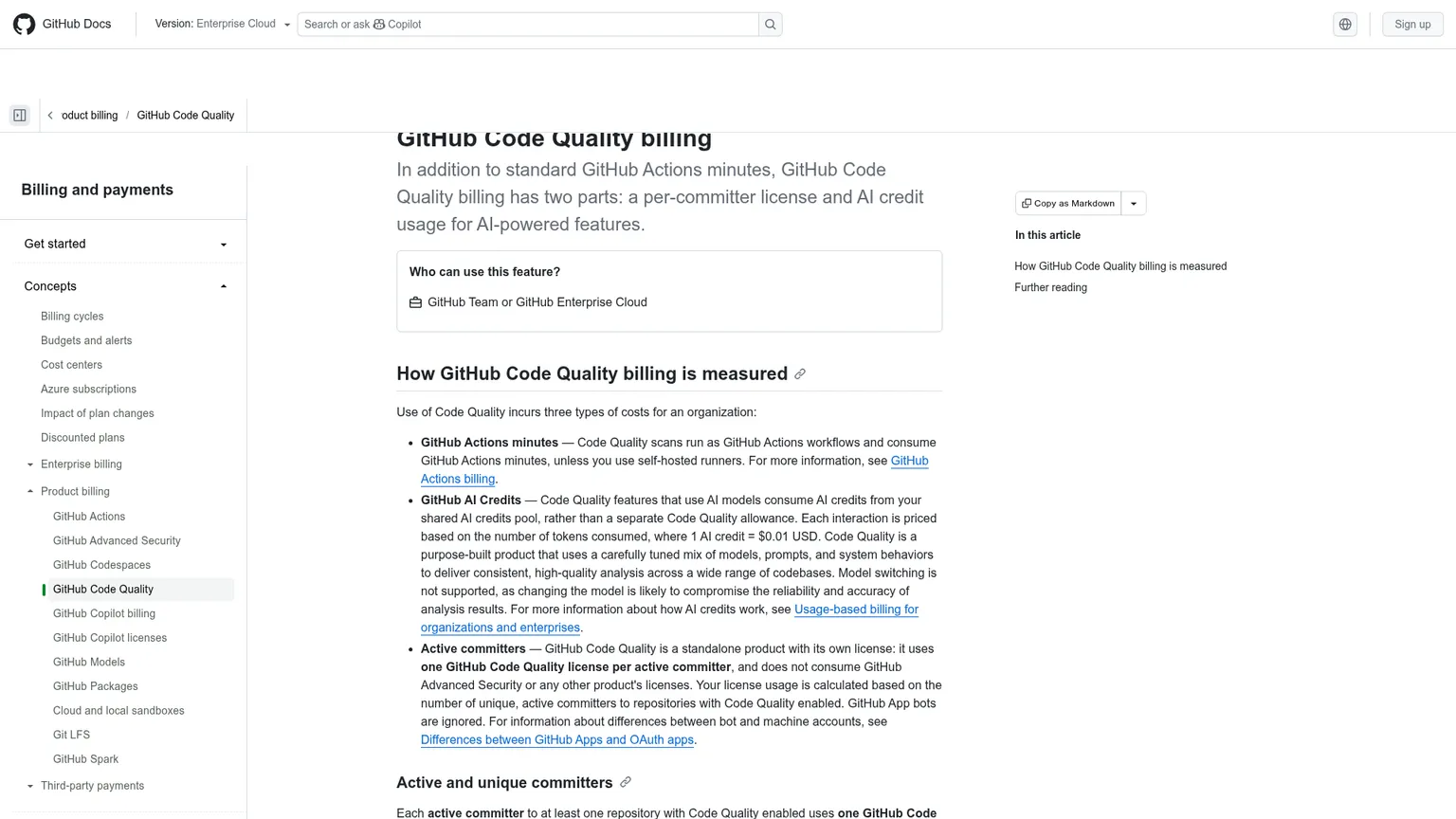
Task: Follow the GitHub Actions billing link
Action: pyautogui.click(x=458, y=480)
